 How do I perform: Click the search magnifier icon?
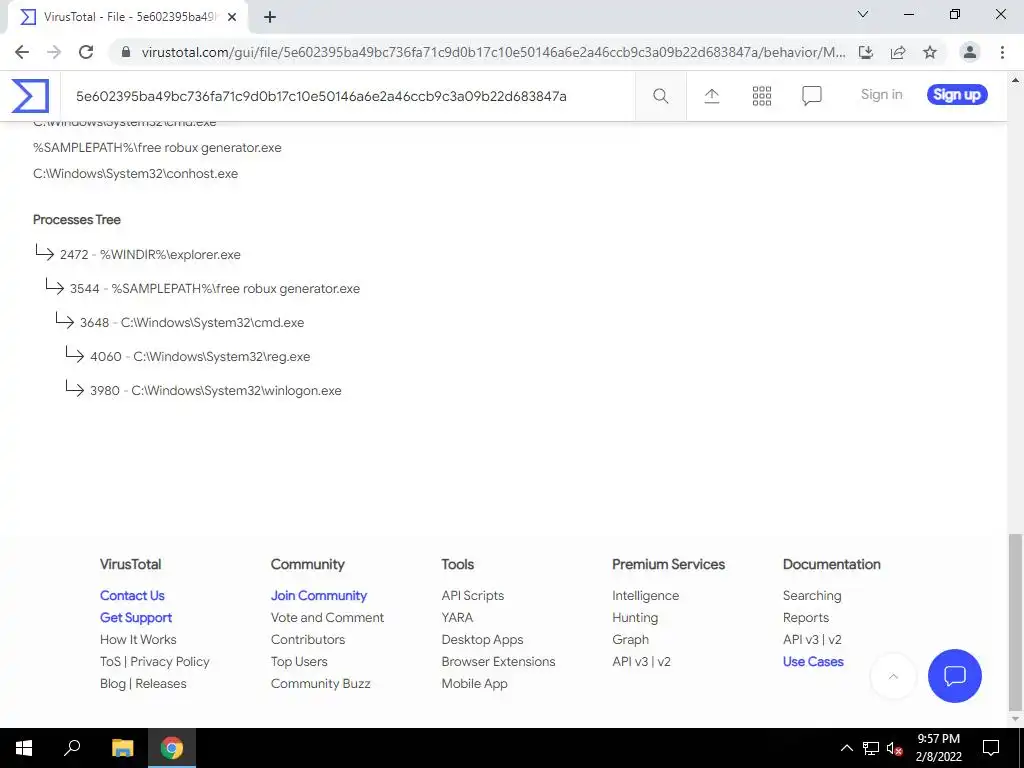[x=660, y=96]
